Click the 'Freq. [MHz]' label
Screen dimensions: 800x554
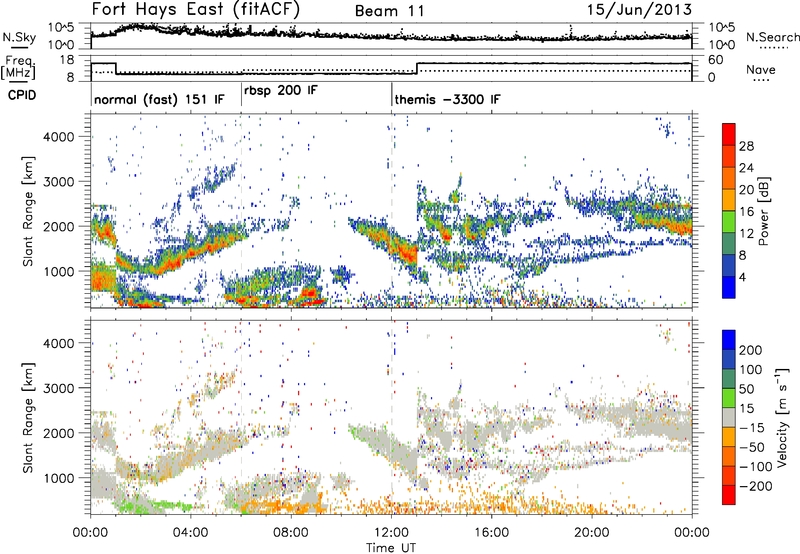coord(18,68)
